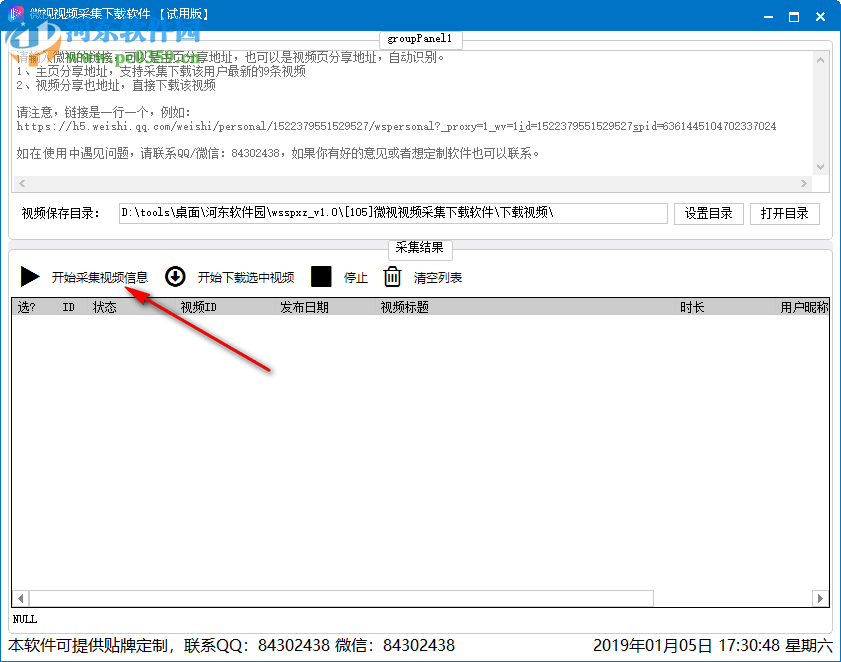Image resolution: width=841 pixels, height=662 pixels.
Task: Click the play icon to start collecting videos
Action: (30, 277)
